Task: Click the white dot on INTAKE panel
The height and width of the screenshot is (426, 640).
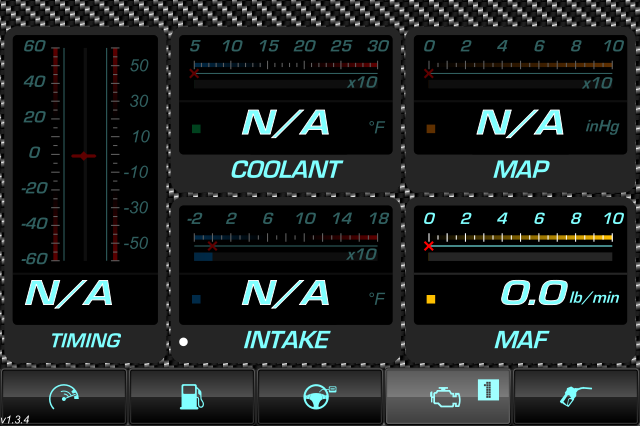Action: [183, 342]
